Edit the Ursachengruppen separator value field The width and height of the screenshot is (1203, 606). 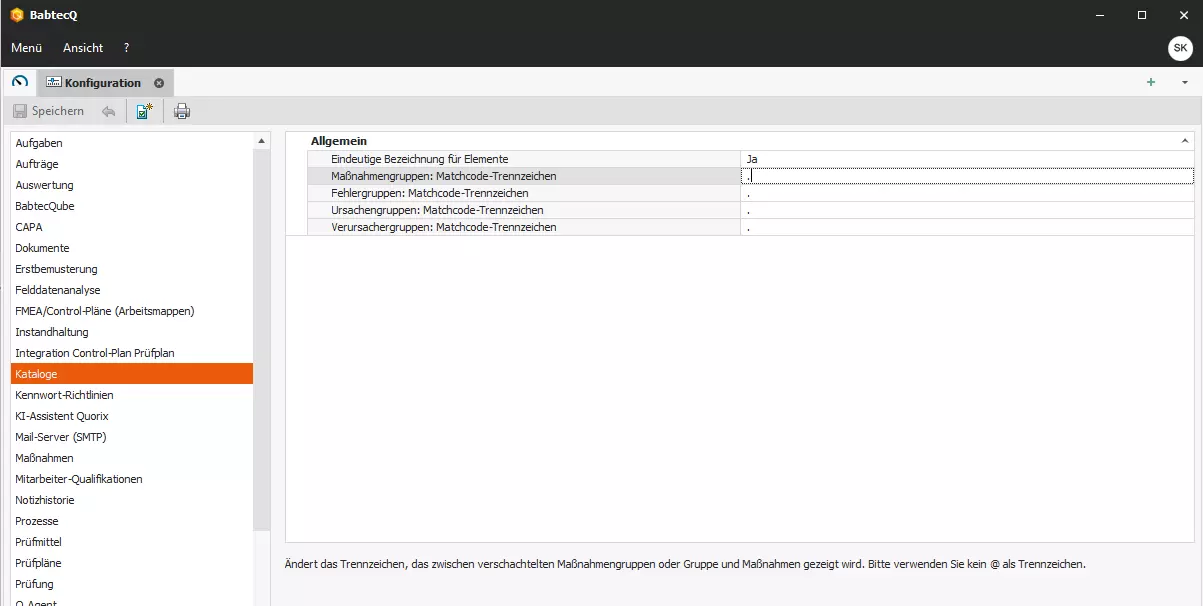point(967,210)
